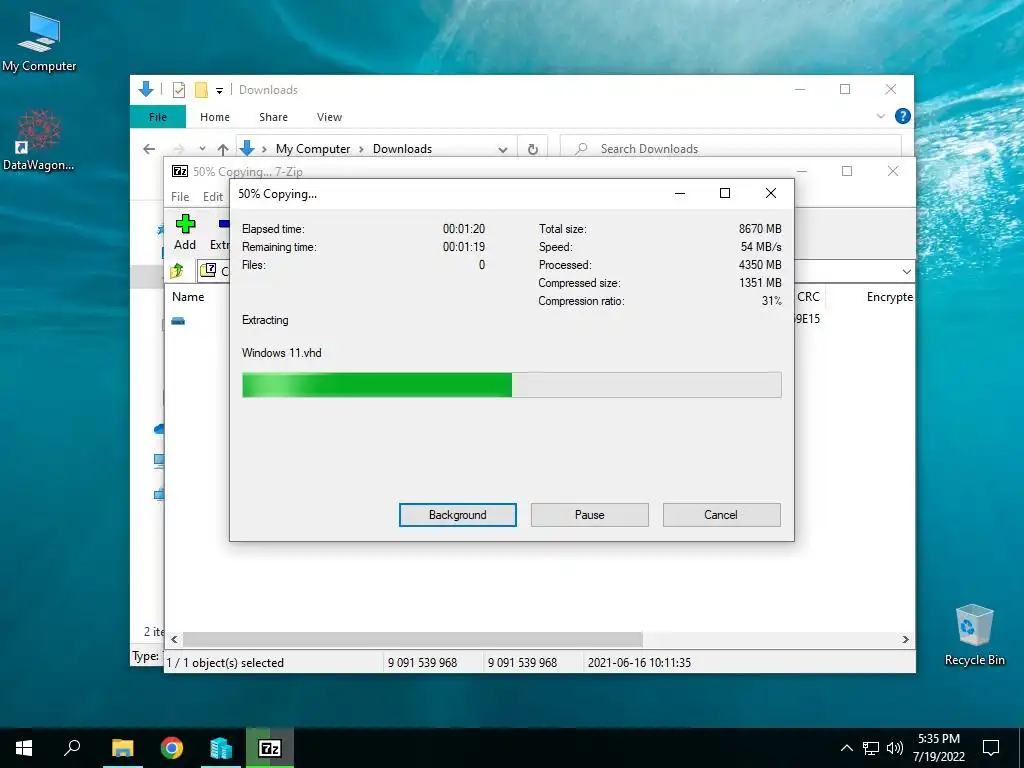This screenshot has height=768, width=1024.
Task: Click the clock showing 5:35 PM
Action: pyautogui.click(x=938, y=739)
